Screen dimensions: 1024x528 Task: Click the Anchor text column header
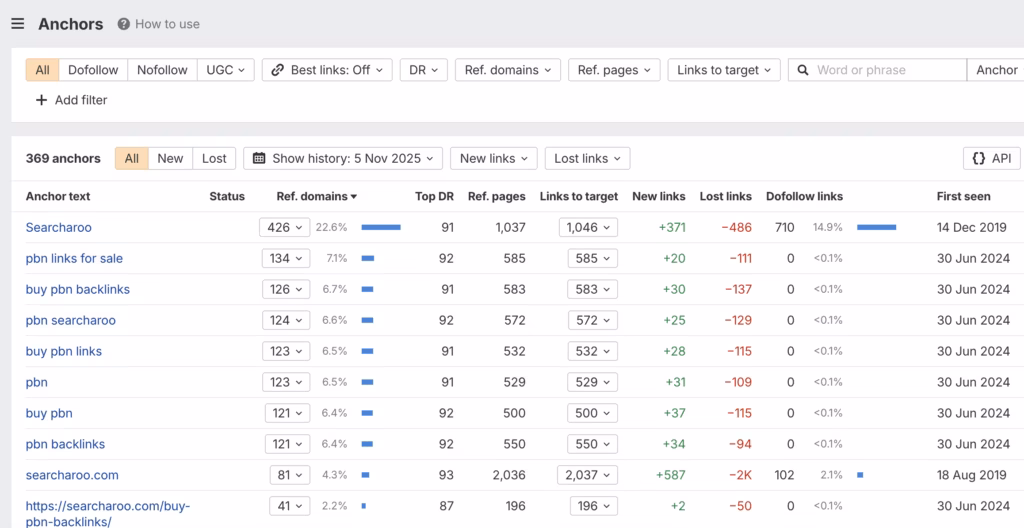pos(58,196)
